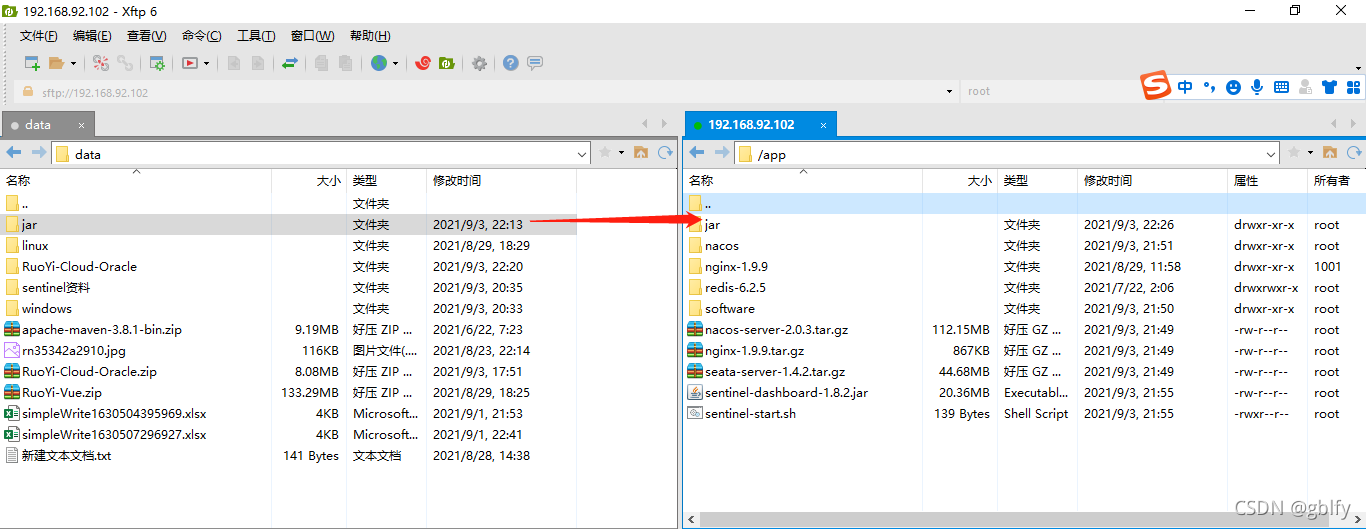This screenshot has width=1366, height=529.
Task: Select the local RuoYi-Cloud-Oracle folder
Action: [79, 267]
